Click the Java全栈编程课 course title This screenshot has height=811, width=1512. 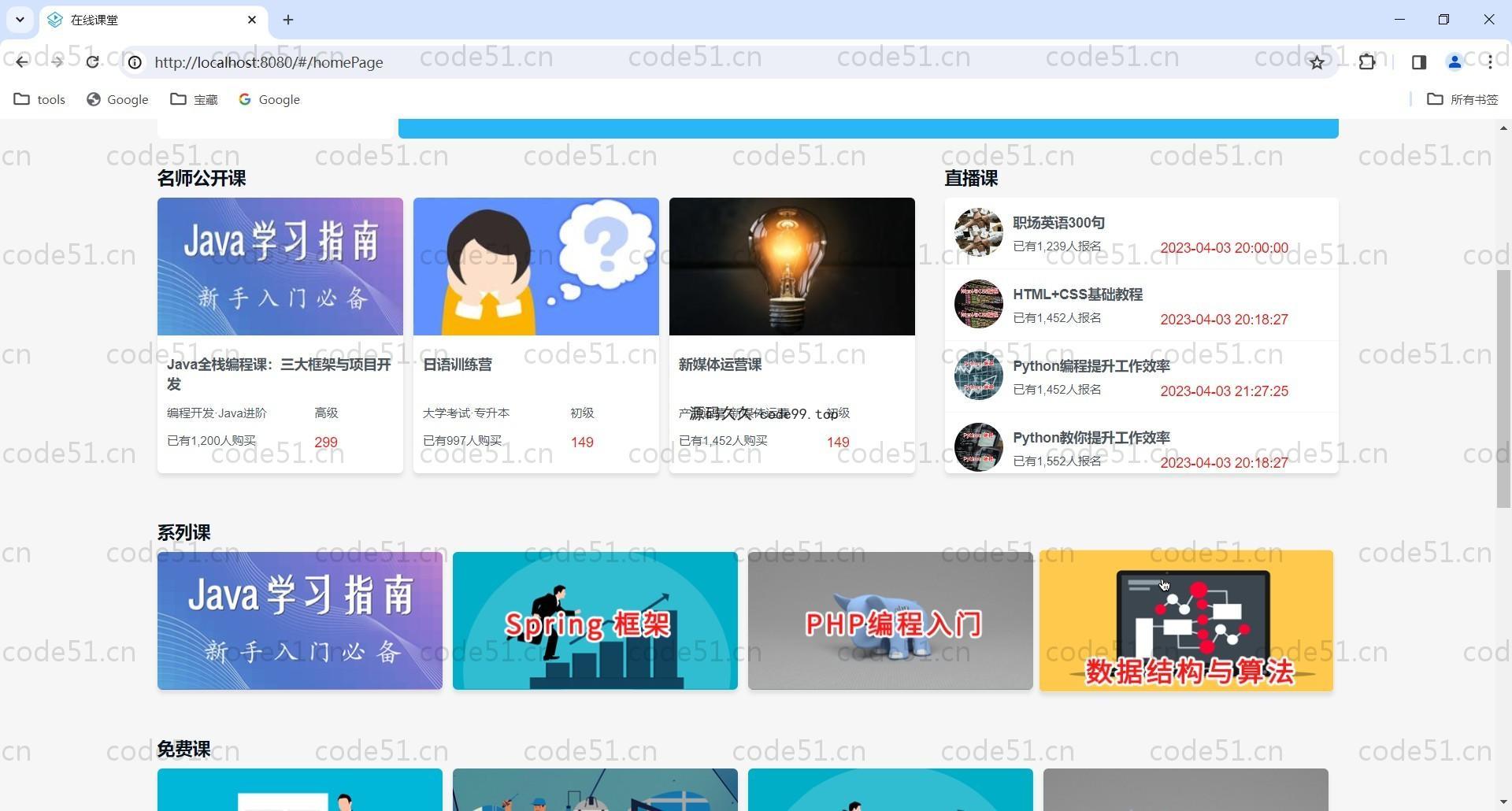(x=280, y=374)
